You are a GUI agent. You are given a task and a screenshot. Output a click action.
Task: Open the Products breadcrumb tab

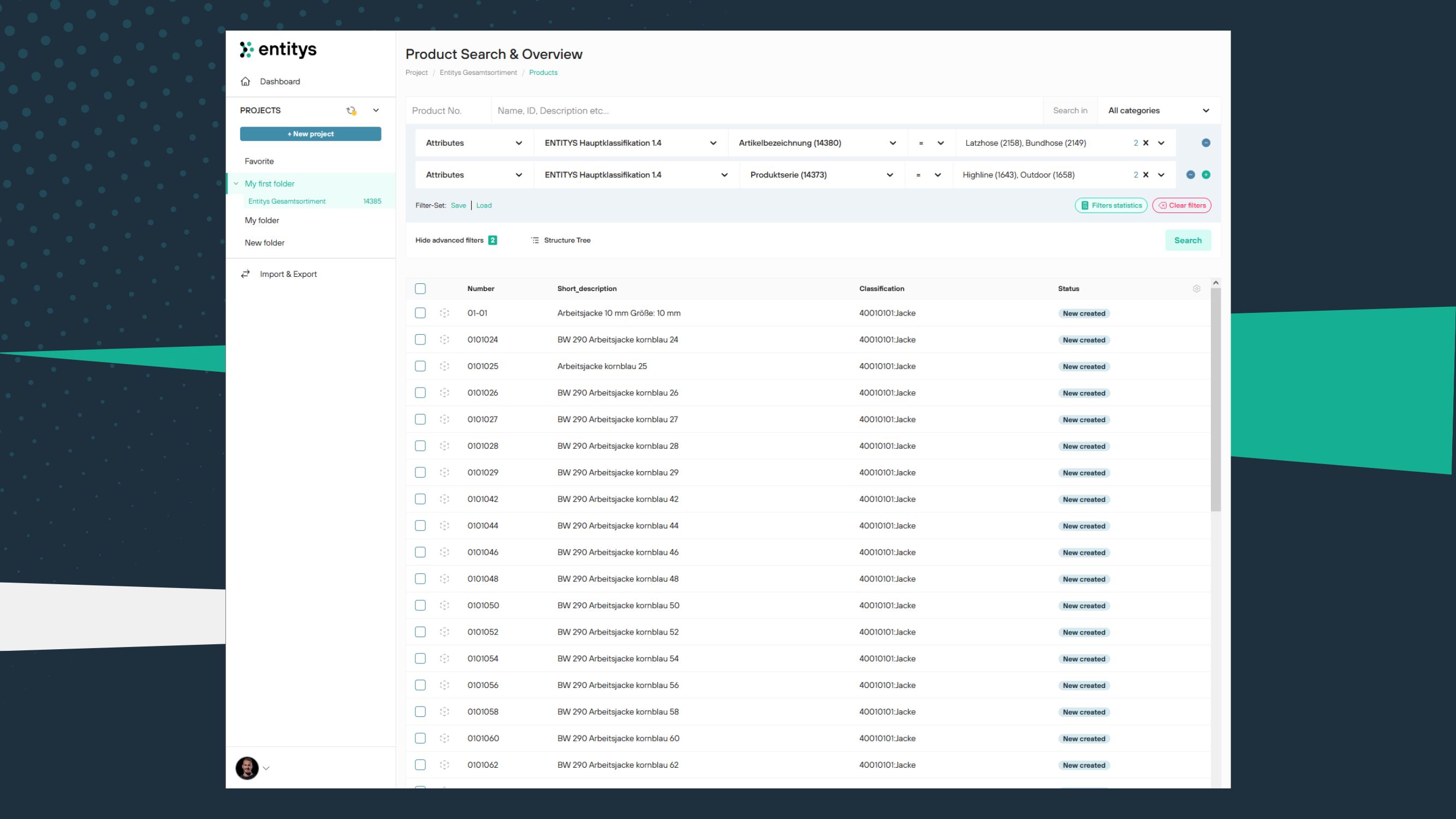tap(543, 73)
